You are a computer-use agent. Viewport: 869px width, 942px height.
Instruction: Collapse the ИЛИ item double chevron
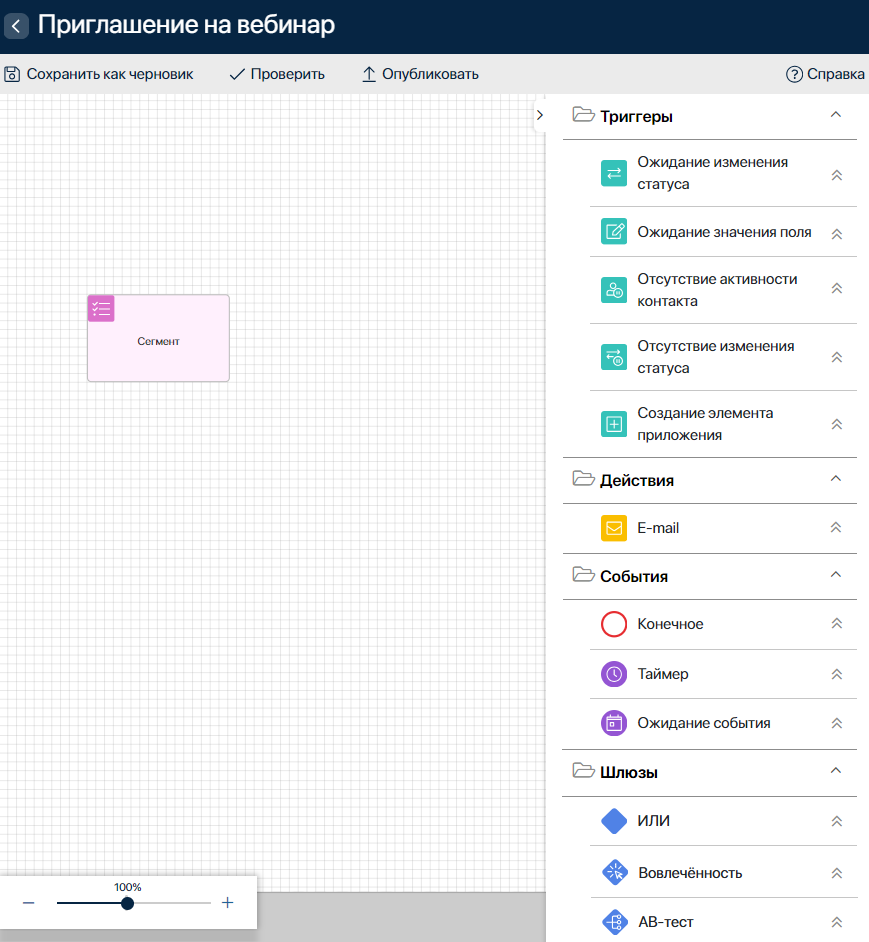click(837, 821)
